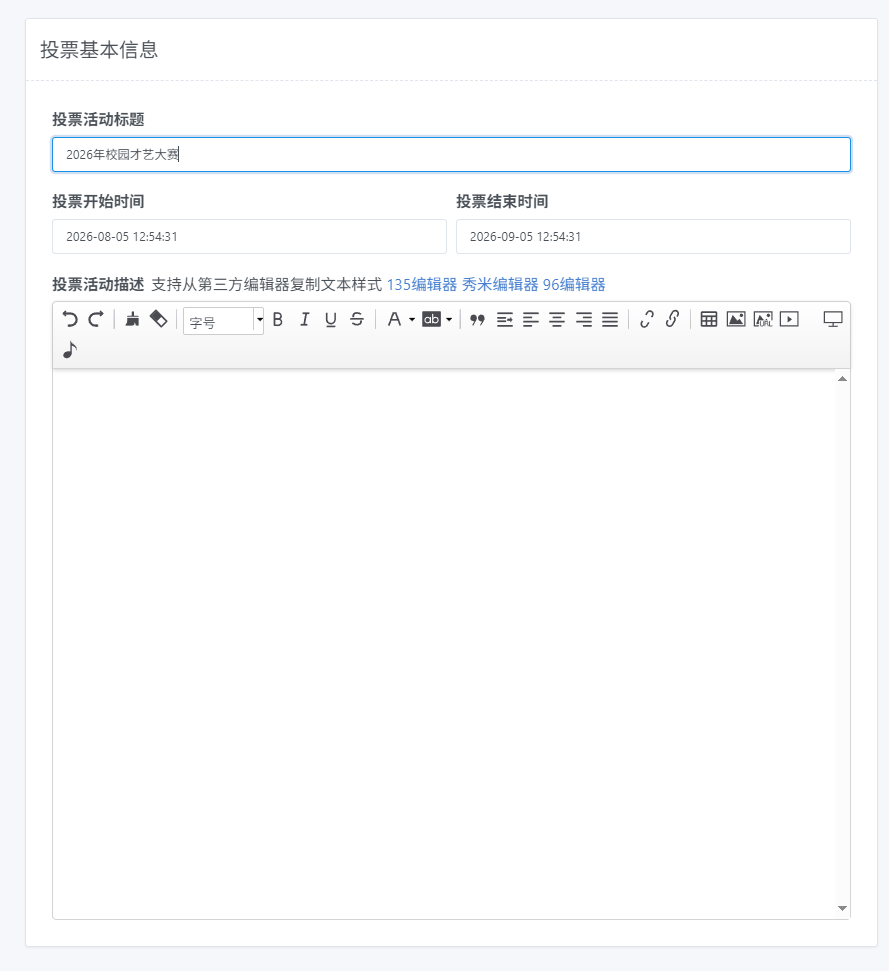The width and height of the screenshot is (889, 971).
Task: Apply font color with the A button
Action: 394,320
